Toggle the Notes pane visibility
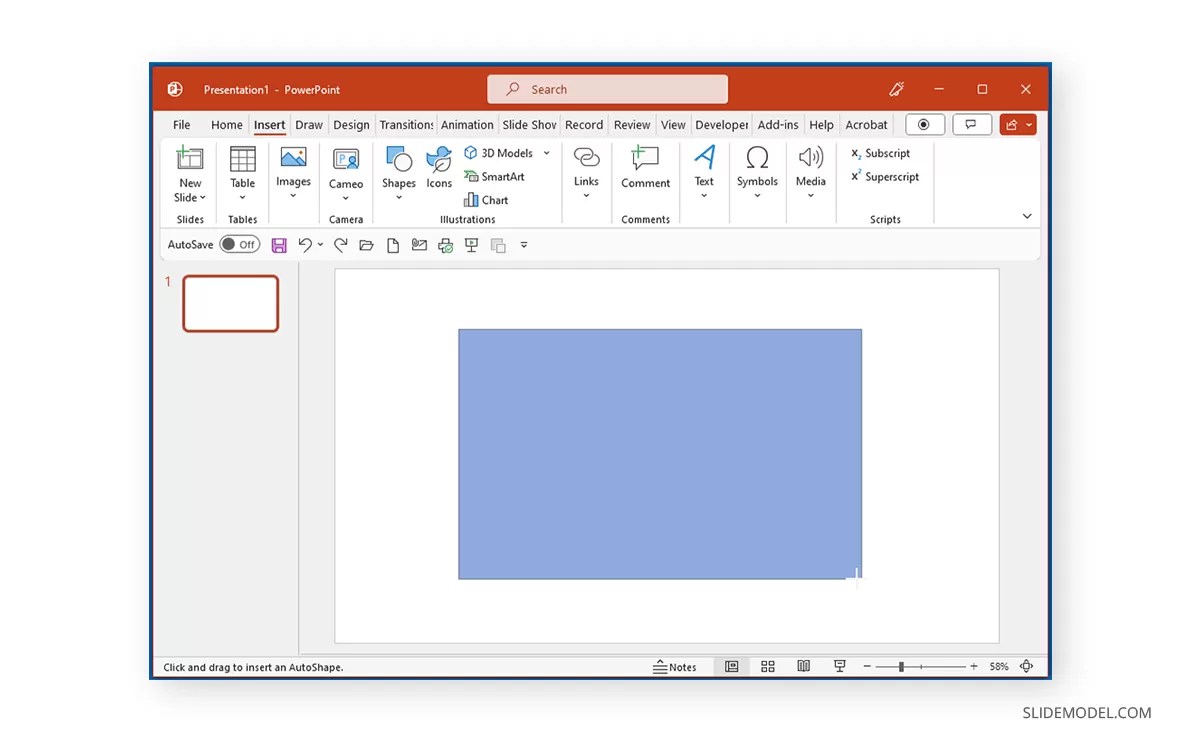 coord(677,666)
